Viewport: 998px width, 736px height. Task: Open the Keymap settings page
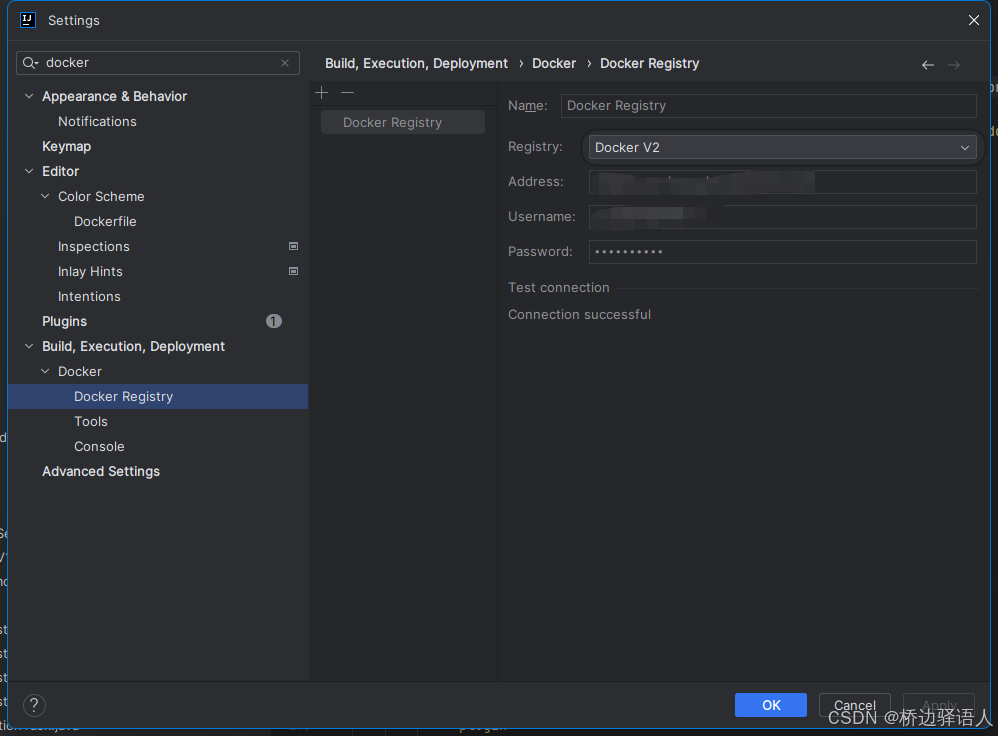(x=66, y=146)
